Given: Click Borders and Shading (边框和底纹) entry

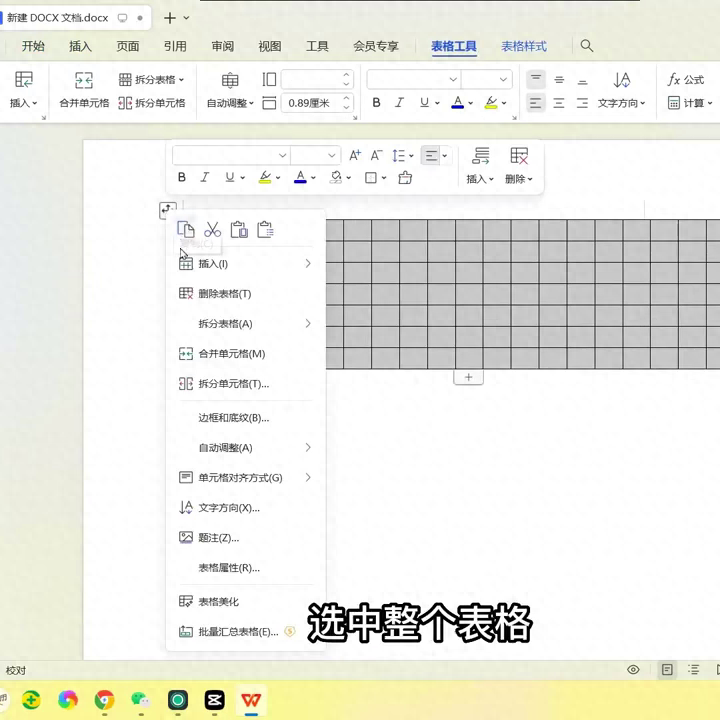Looking at the screenshot, I should (233, 418).
